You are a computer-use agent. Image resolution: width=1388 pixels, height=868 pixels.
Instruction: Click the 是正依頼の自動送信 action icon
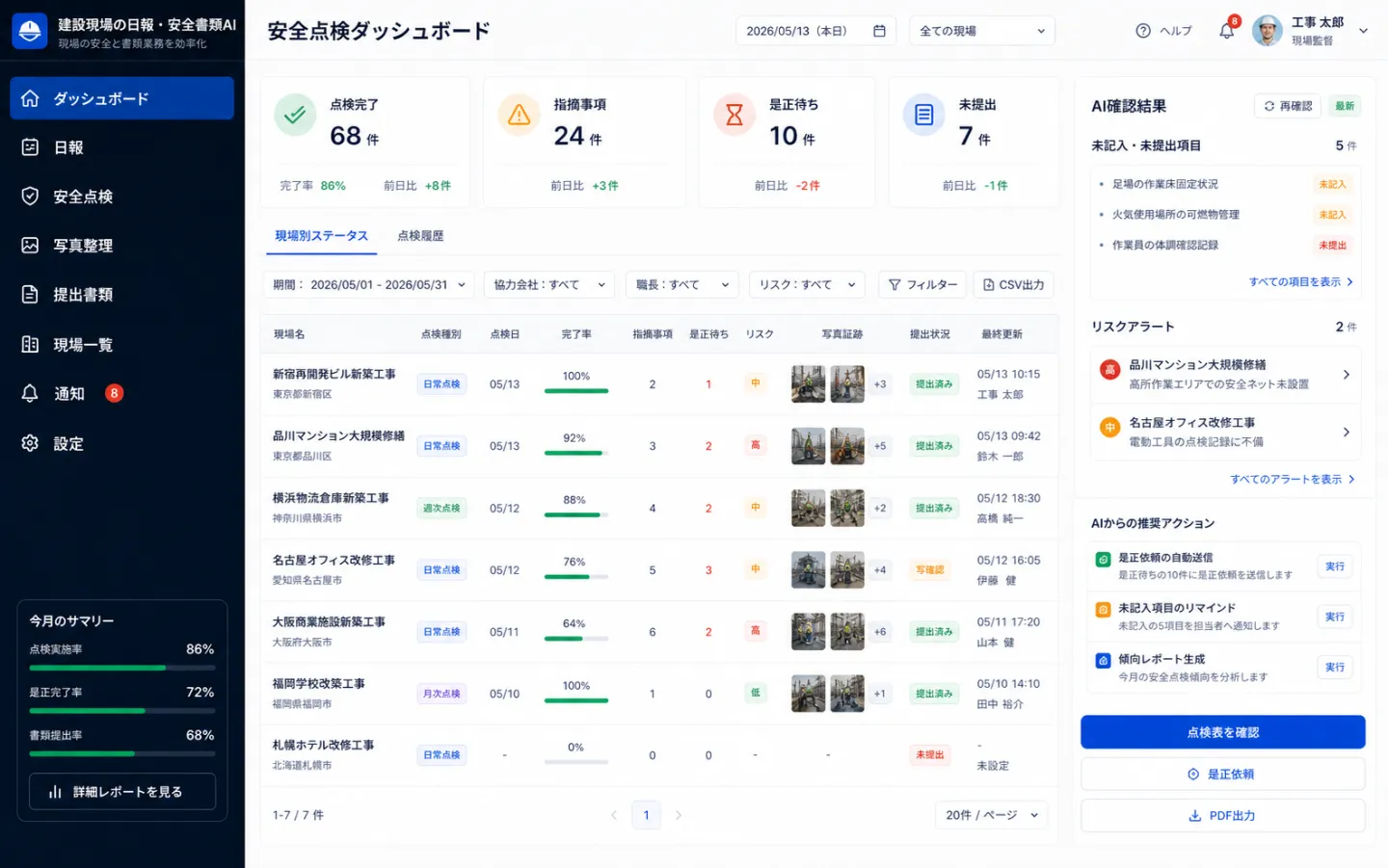click(1104, 559)
